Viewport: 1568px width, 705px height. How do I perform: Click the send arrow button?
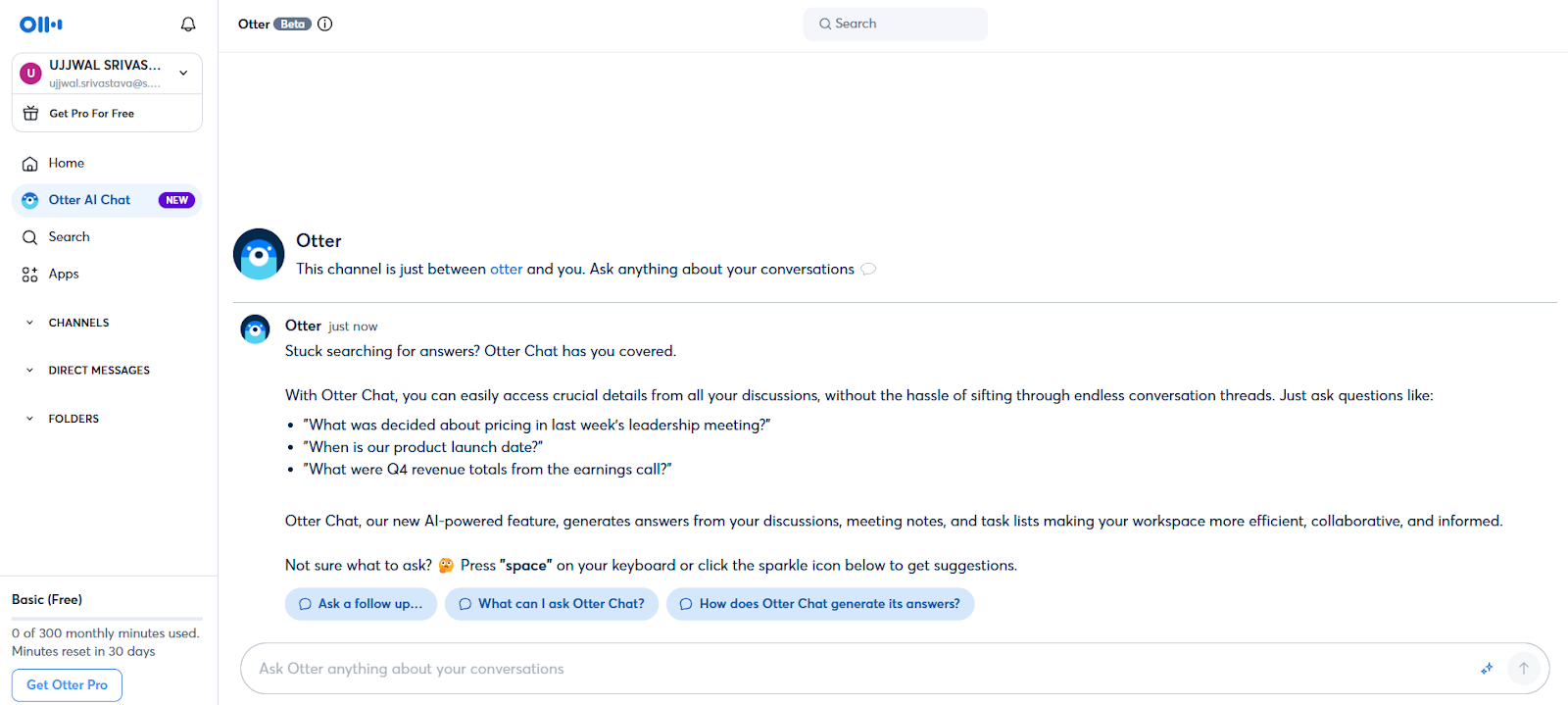(x=1524, y=669)
